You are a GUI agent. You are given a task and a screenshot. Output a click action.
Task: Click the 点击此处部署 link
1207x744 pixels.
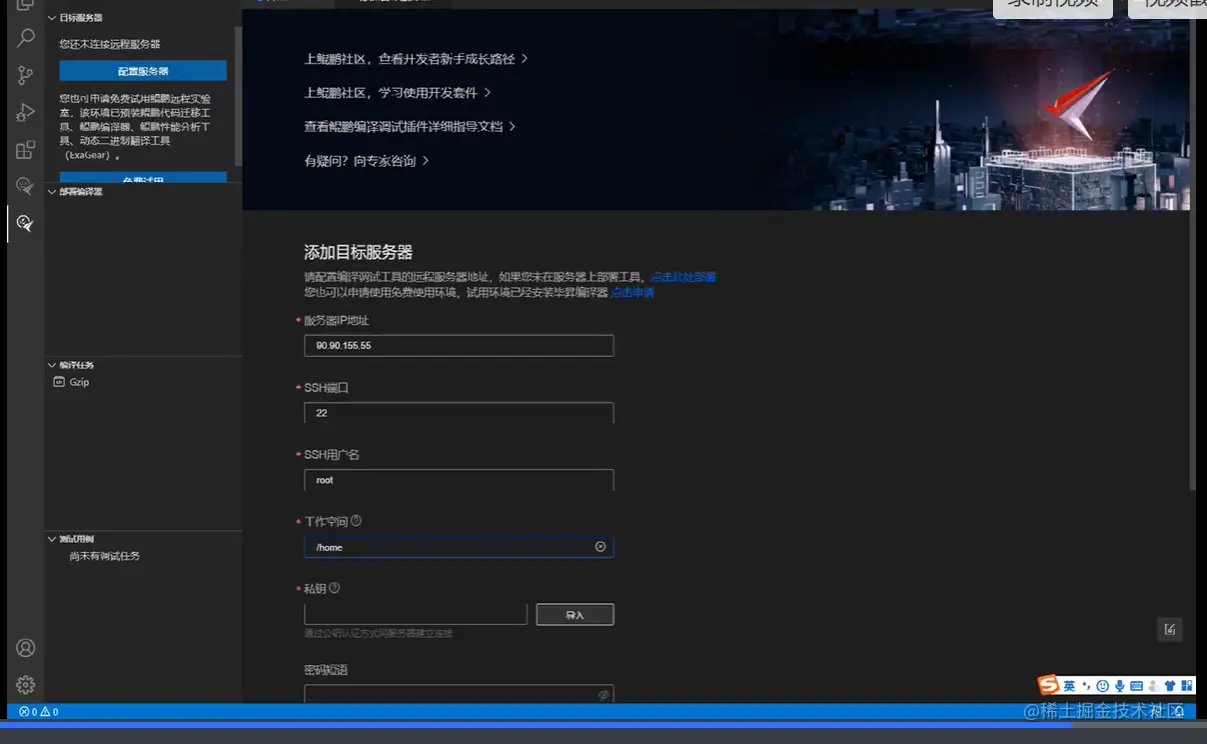click(x=683, y=277)
